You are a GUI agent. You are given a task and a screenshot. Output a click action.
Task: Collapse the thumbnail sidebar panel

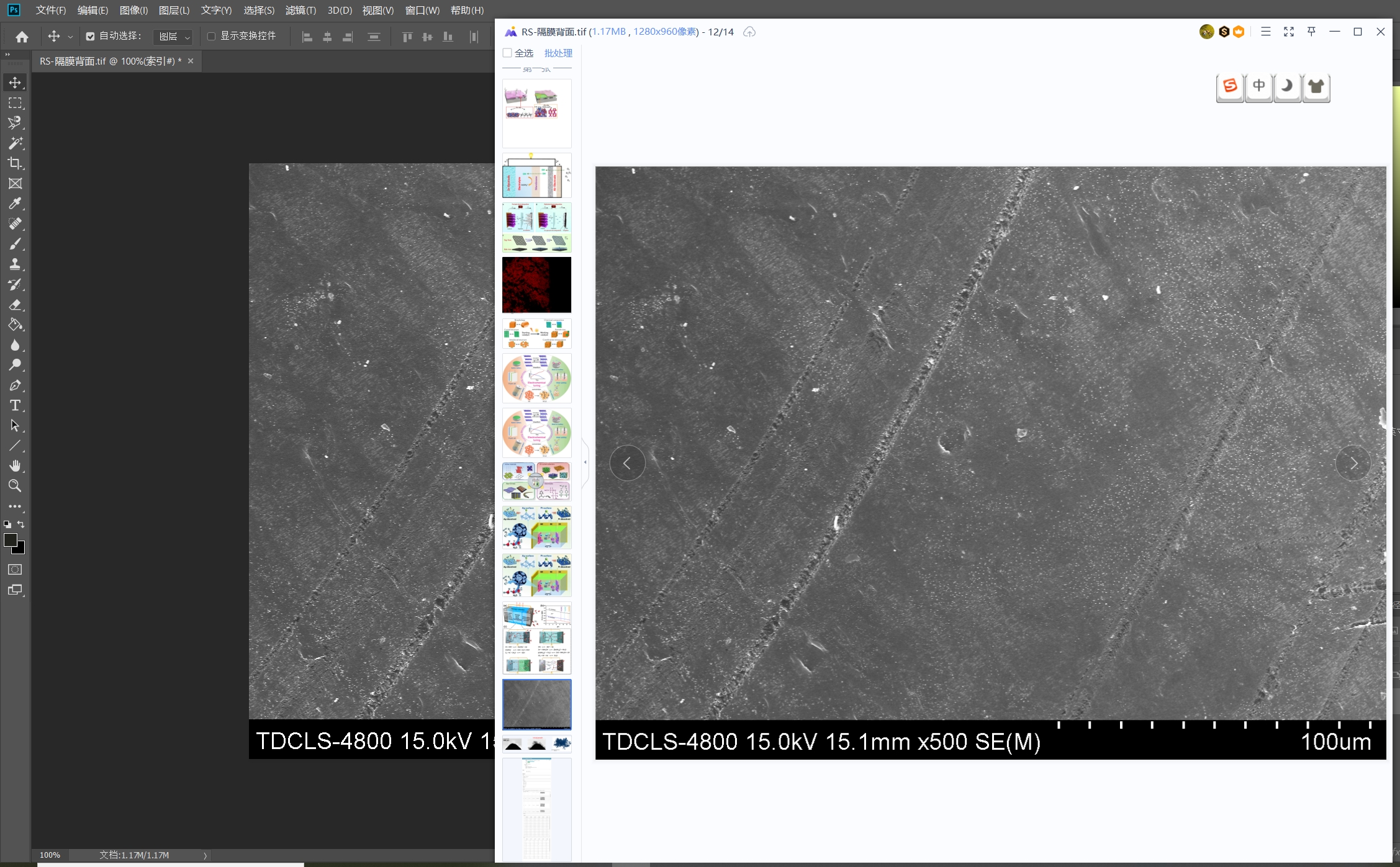coord(585,462)
